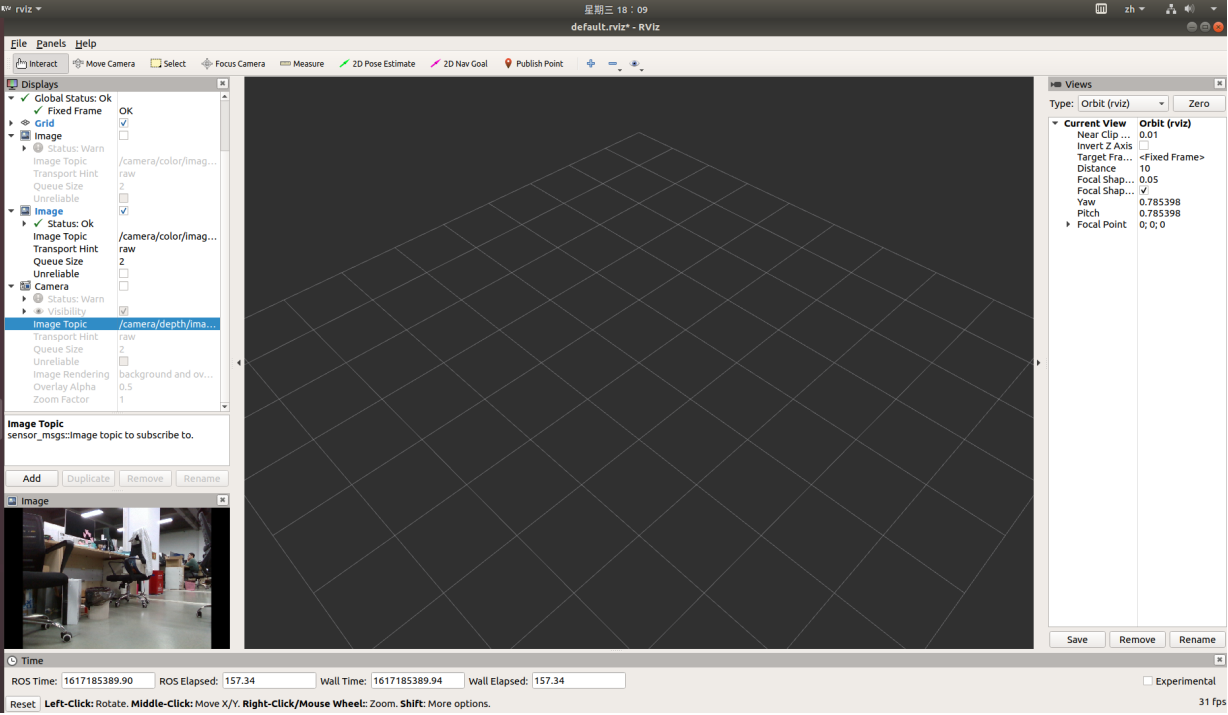Toggle the Focal Shape Fixed Size checkbox

(1144, 191)
